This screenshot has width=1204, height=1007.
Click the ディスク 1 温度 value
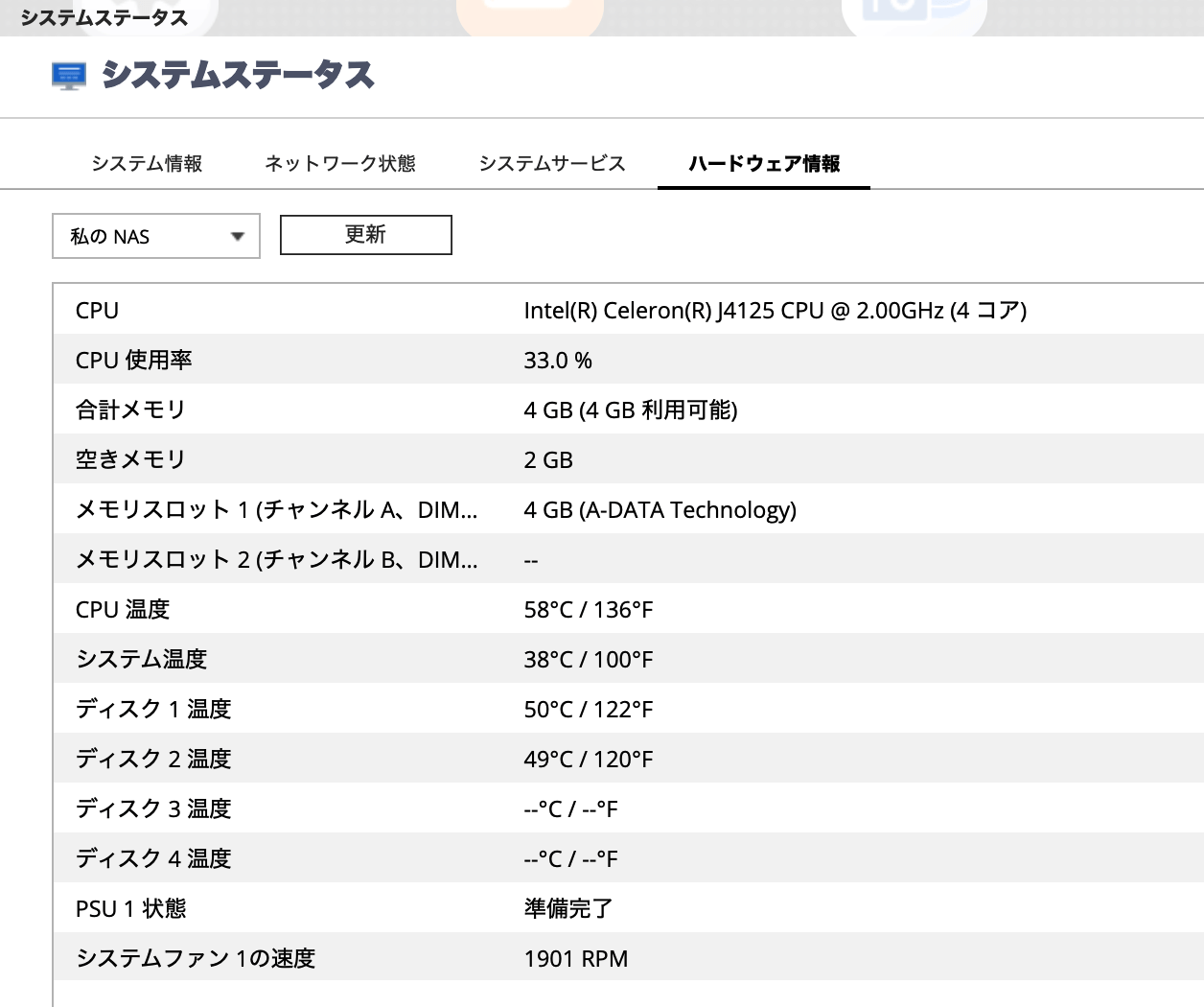tap(589, 709)
